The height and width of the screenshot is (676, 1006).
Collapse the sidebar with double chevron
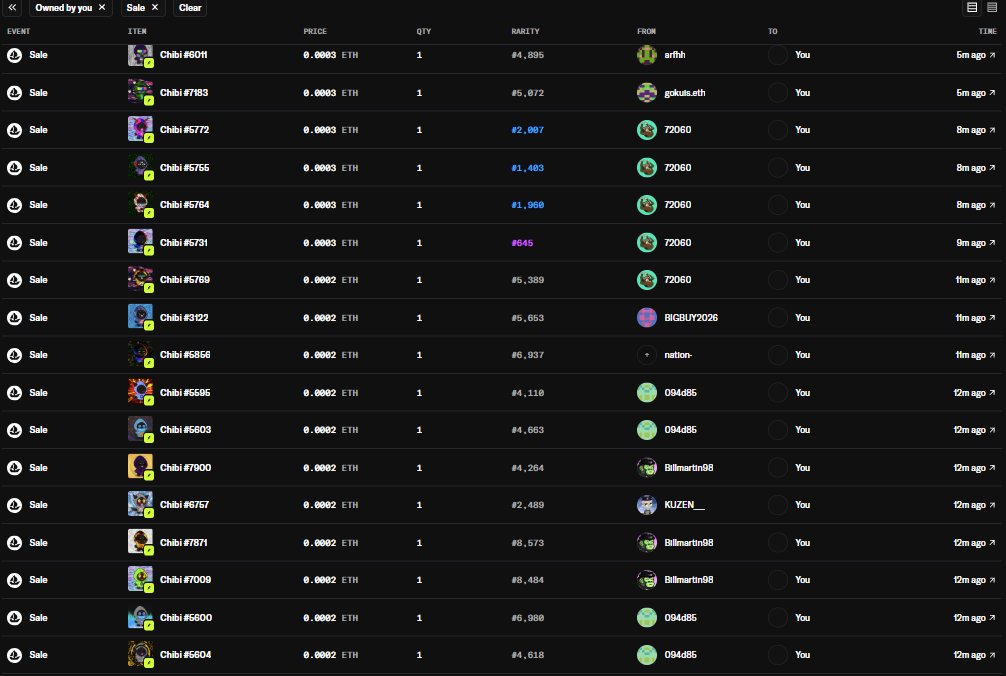[12, 8]
